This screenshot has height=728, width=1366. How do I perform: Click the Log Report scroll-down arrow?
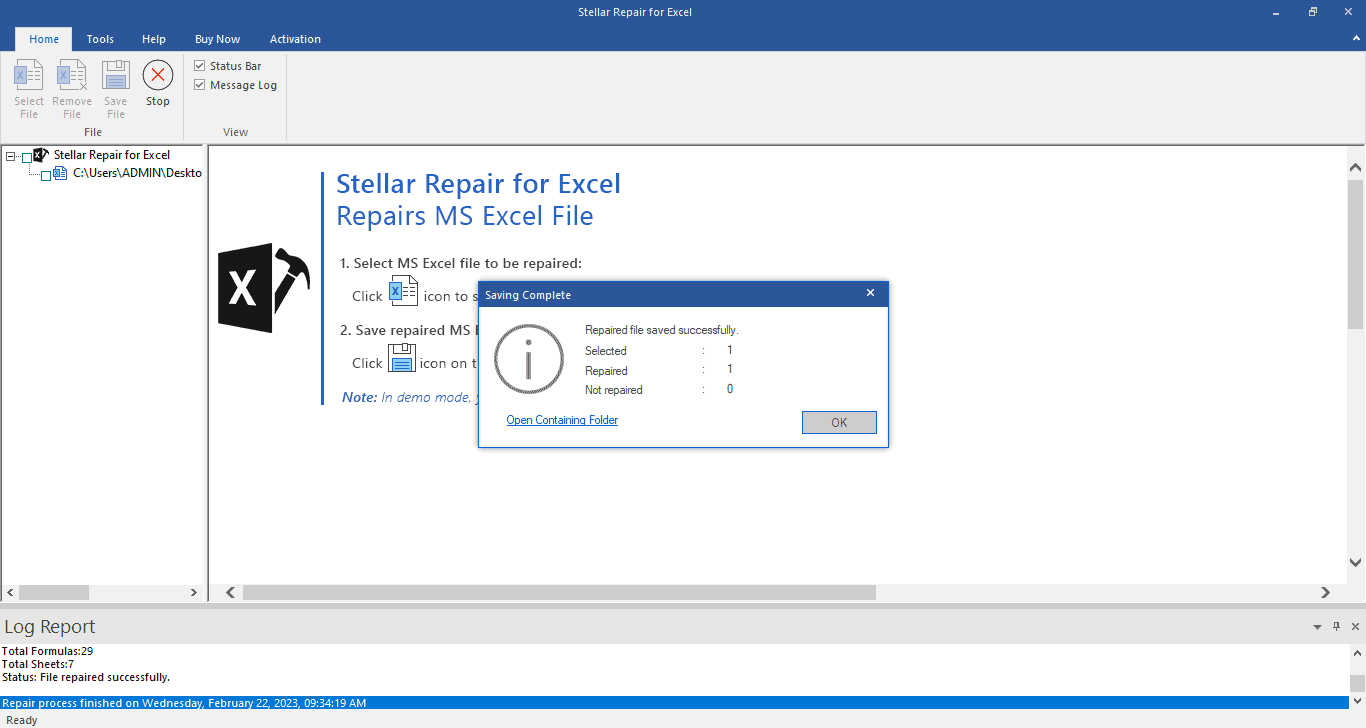point(1356,700)
